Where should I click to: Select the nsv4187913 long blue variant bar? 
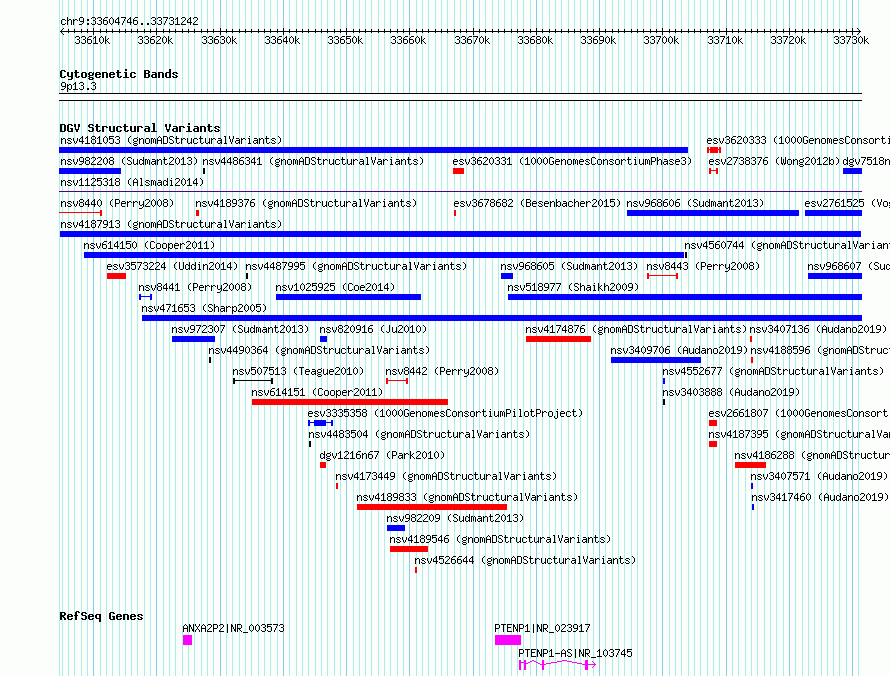(460, 234)
